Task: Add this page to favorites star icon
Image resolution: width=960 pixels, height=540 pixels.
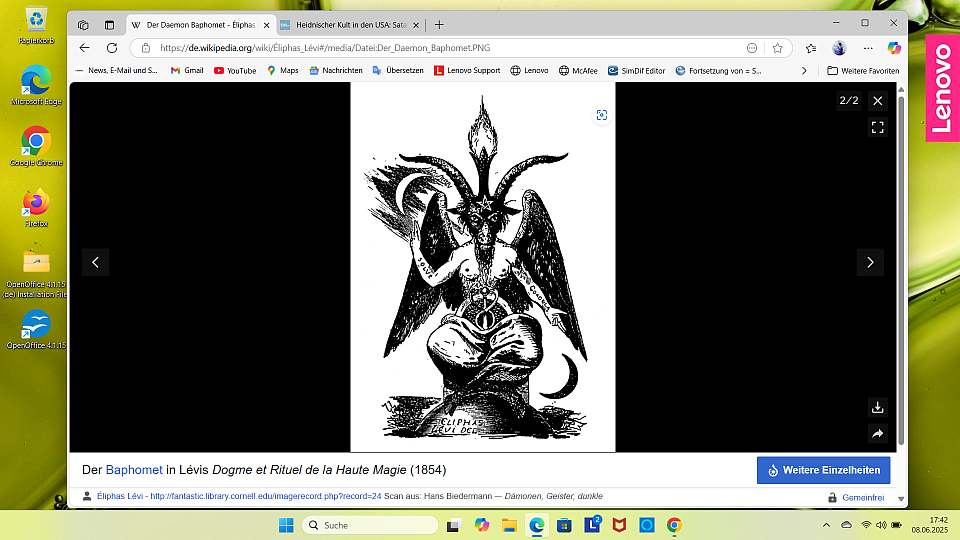Action: tap(778, 48)
